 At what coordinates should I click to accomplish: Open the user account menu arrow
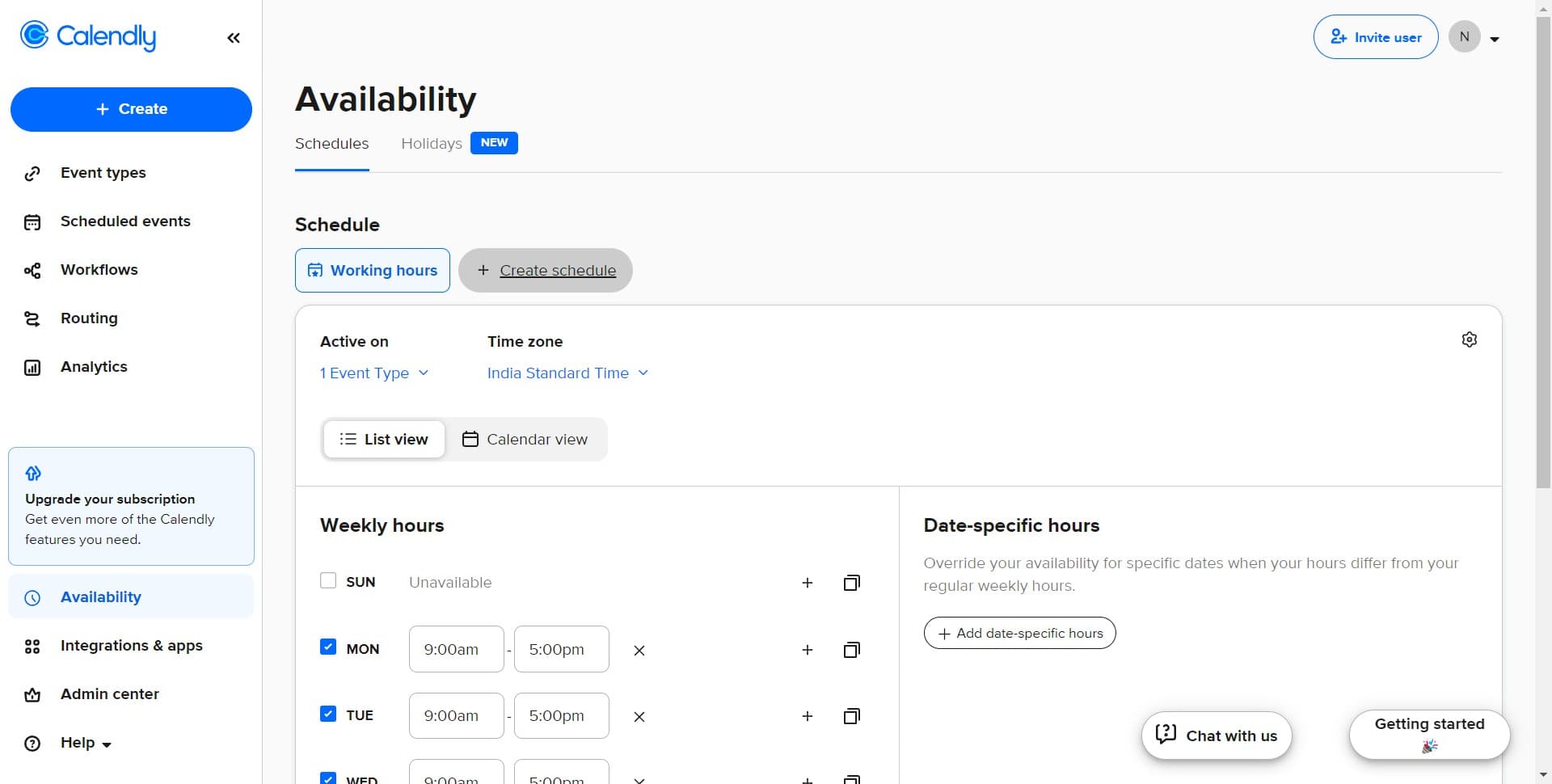[x=1494, y=39]
